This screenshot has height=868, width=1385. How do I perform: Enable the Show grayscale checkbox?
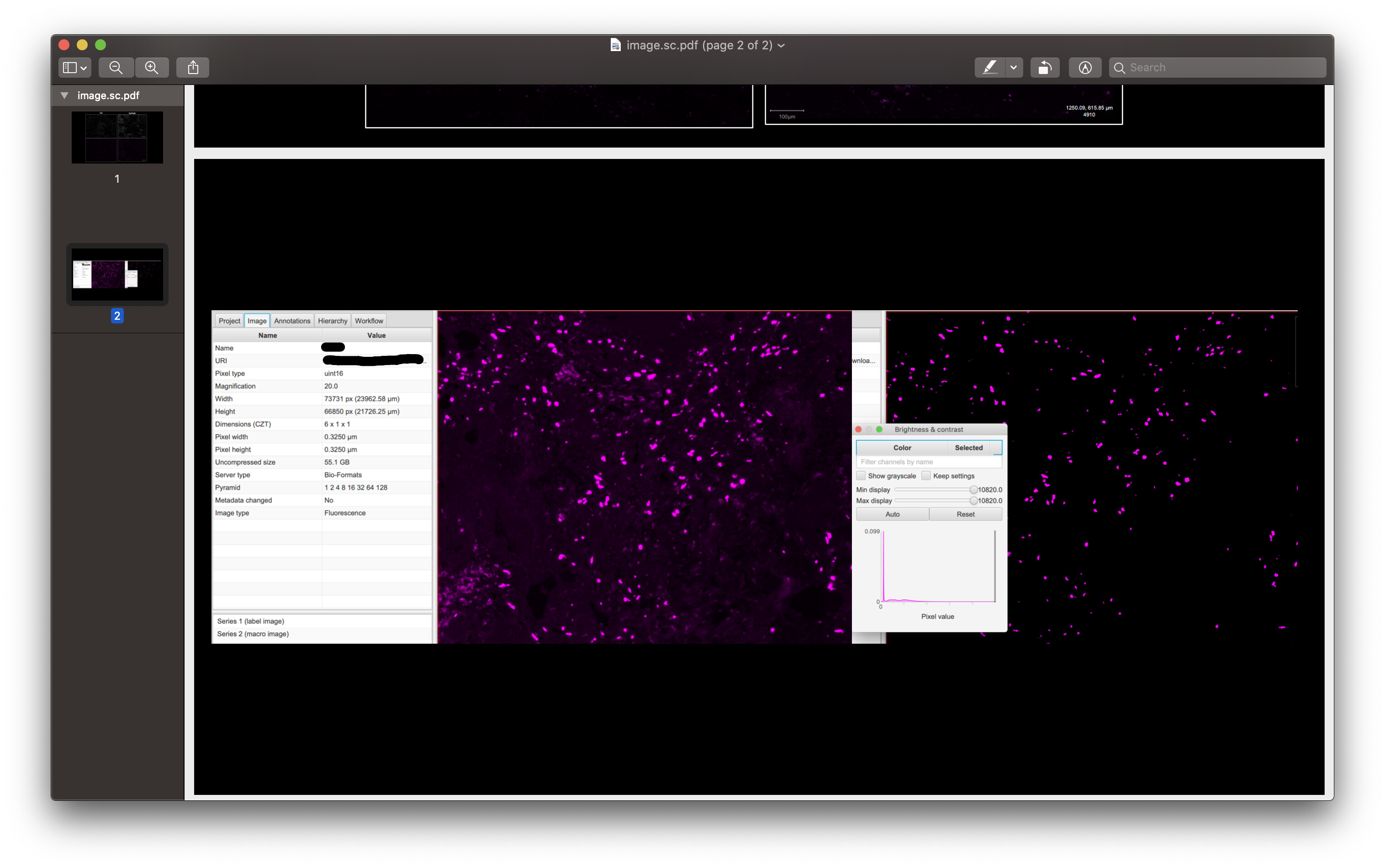pos(861,475)
